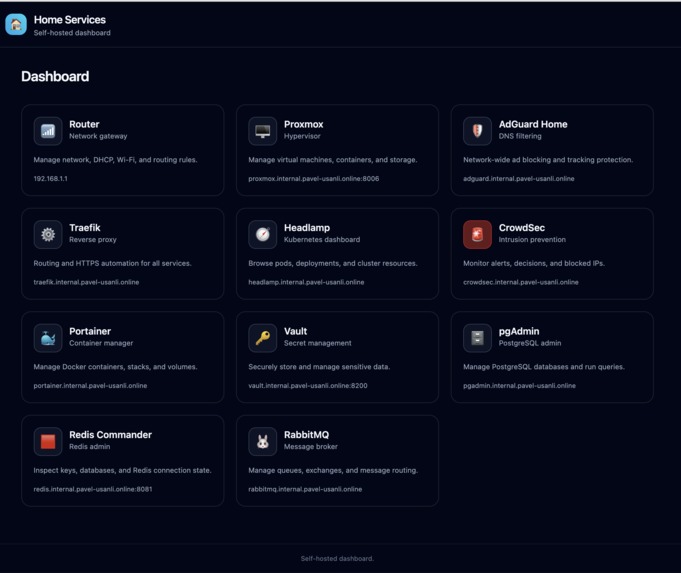Click the Headlamp compass icon
This screenshot has width=681, height=573.
262,234
